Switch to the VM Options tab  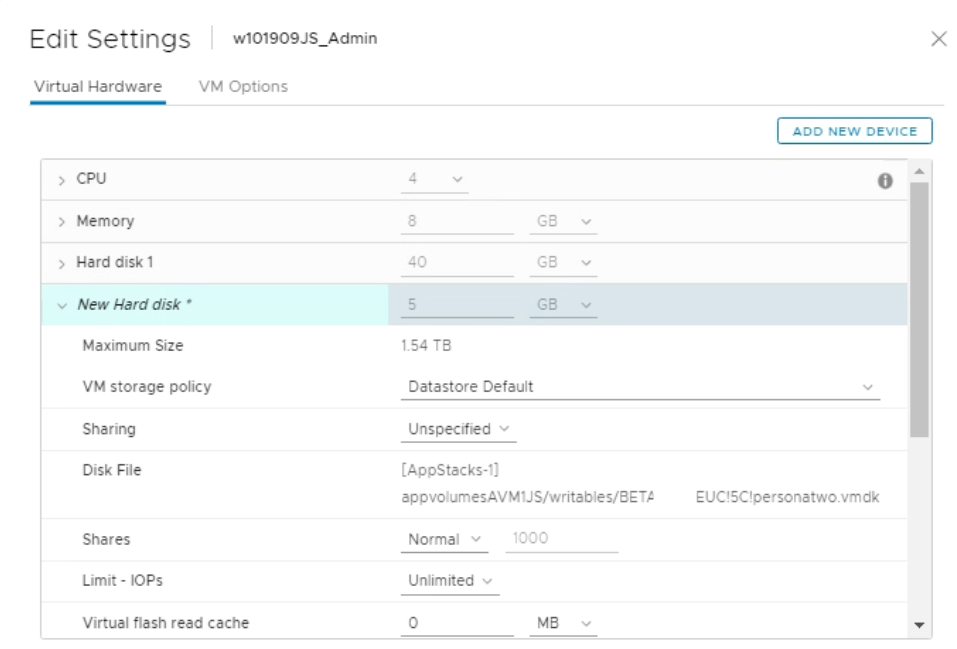(x=243, y=86)
